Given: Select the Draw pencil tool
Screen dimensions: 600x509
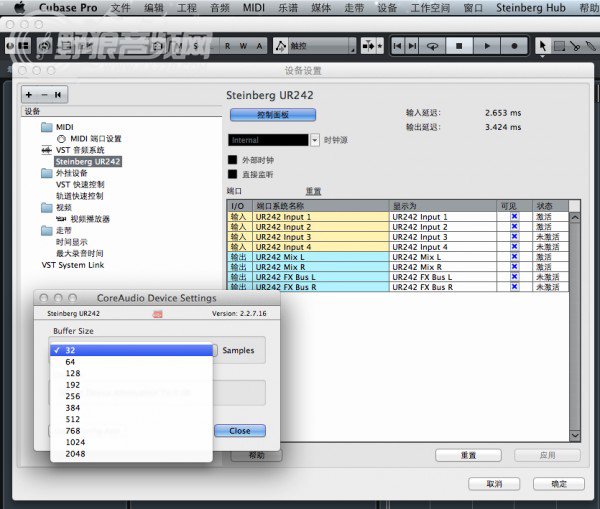Looking at the screenshot, I should [x=591, y=46].
